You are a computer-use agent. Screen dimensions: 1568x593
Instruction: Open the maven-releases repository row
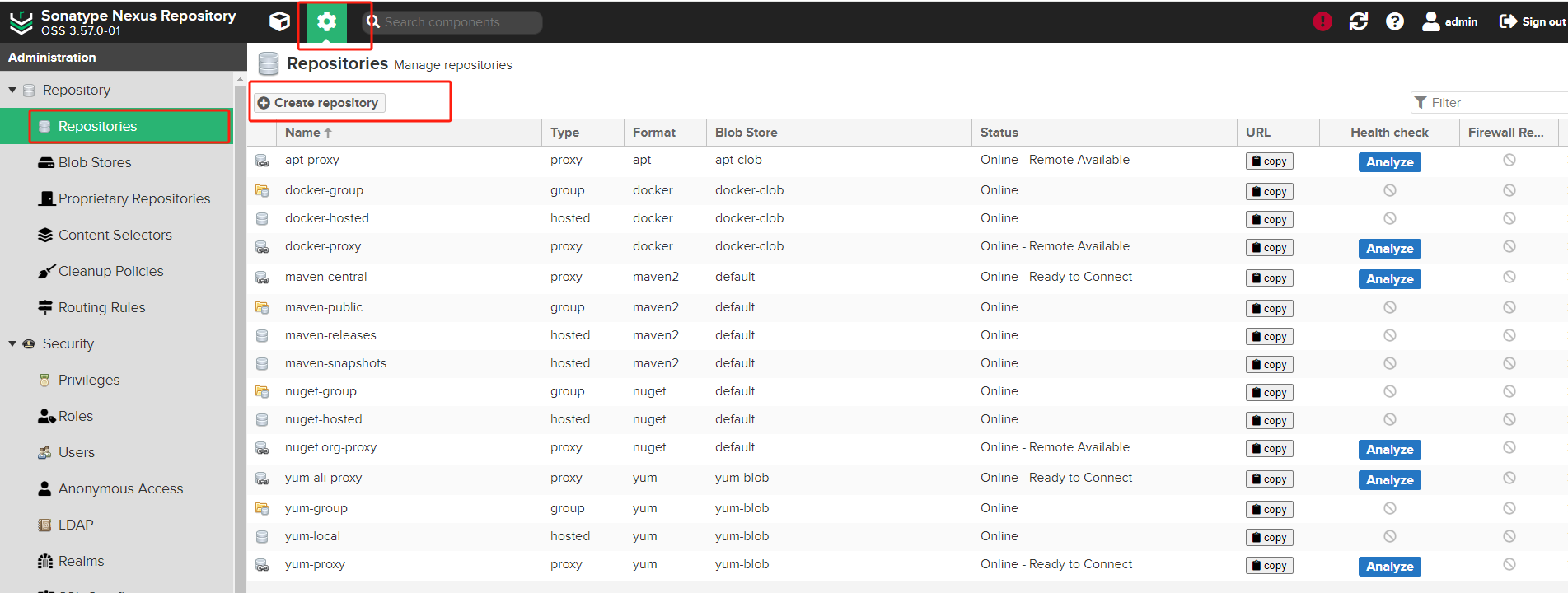[906, 335]
